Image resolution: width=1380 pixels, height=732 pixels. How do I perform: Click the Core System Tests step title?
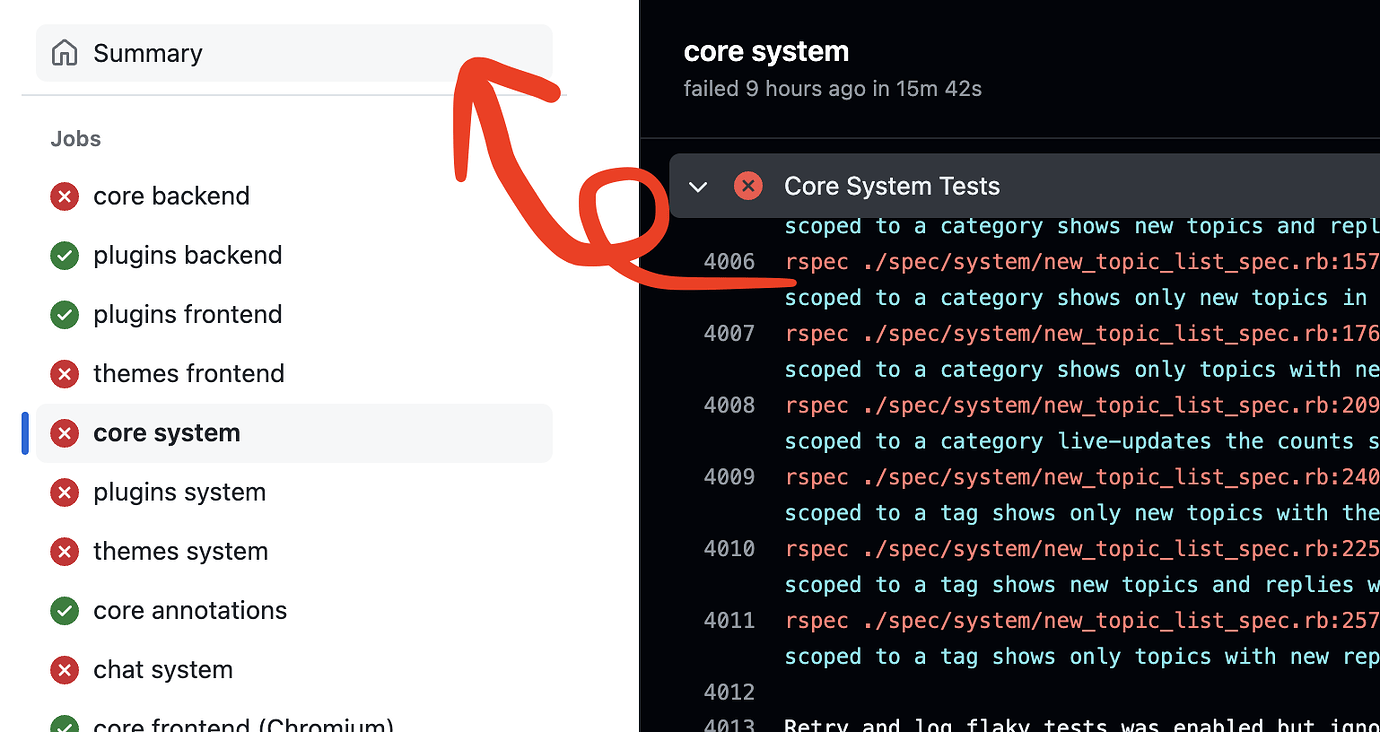892,186
